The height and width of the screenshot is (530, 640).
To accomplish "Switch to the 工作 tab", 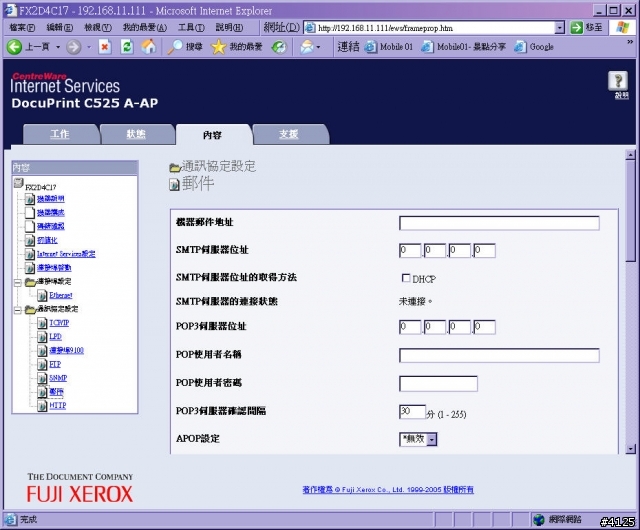I will pyautogui.click(x=60, y=134).
